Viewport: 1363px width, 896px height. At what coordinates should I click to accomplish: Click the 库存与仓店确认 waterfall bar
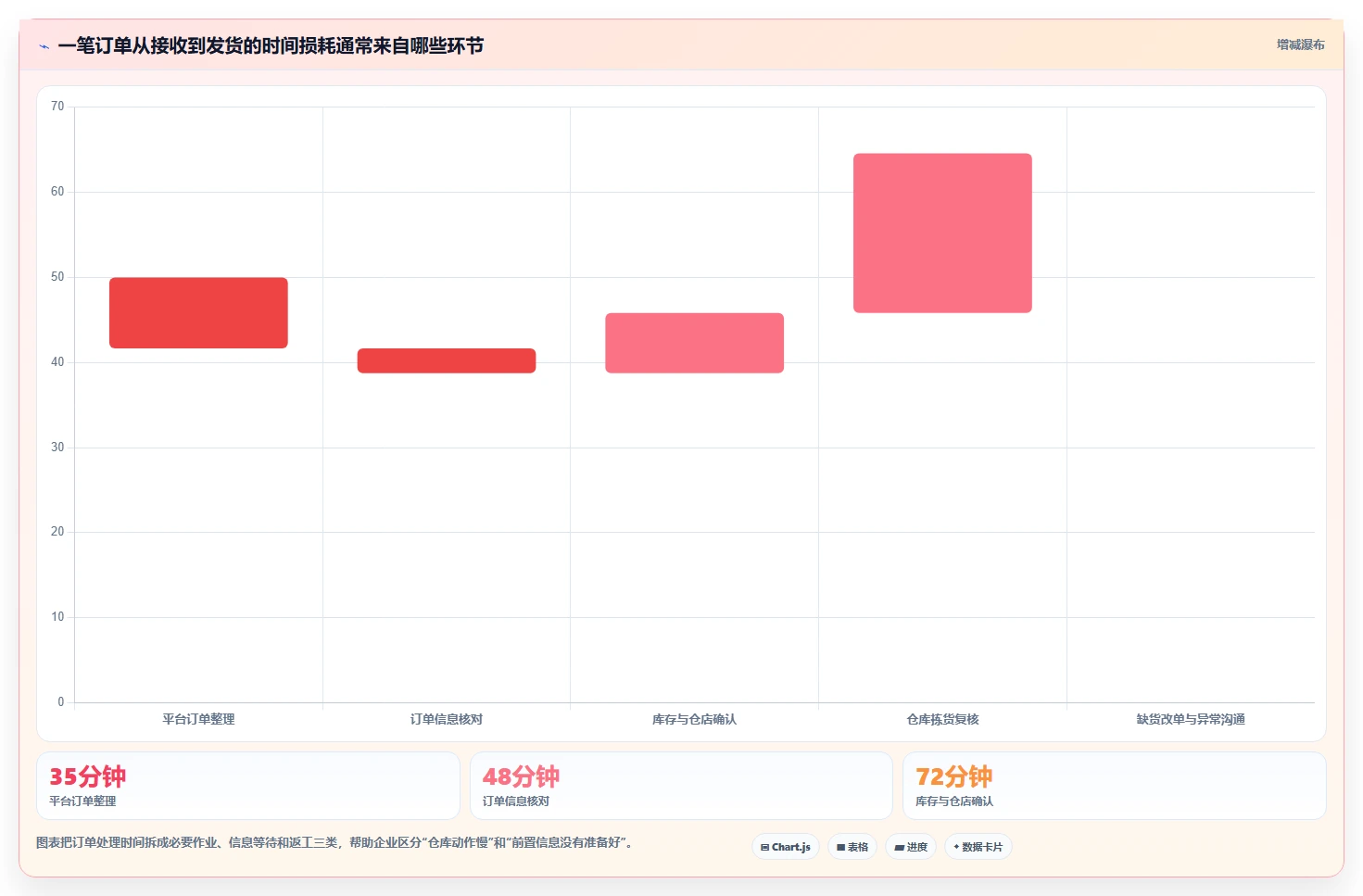[x=695, y=343]
